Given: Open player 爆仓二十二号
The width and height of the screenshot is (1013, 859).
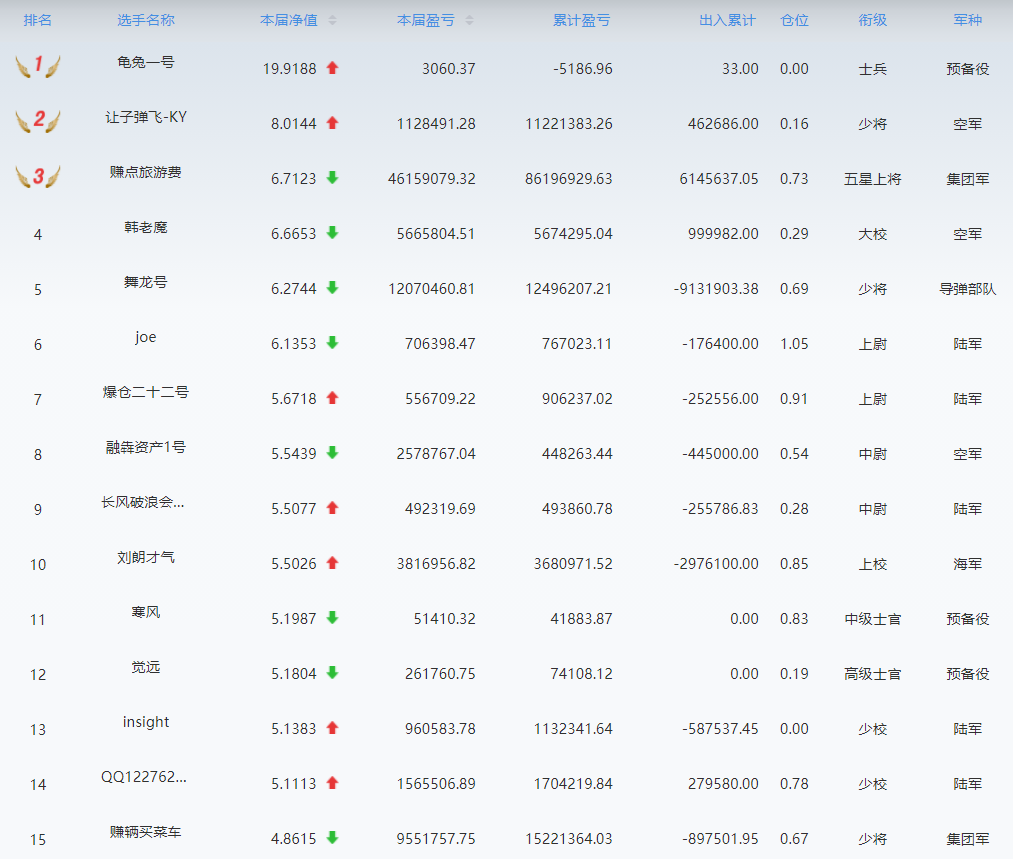Looking at the screenshot, I should [146, 392].
